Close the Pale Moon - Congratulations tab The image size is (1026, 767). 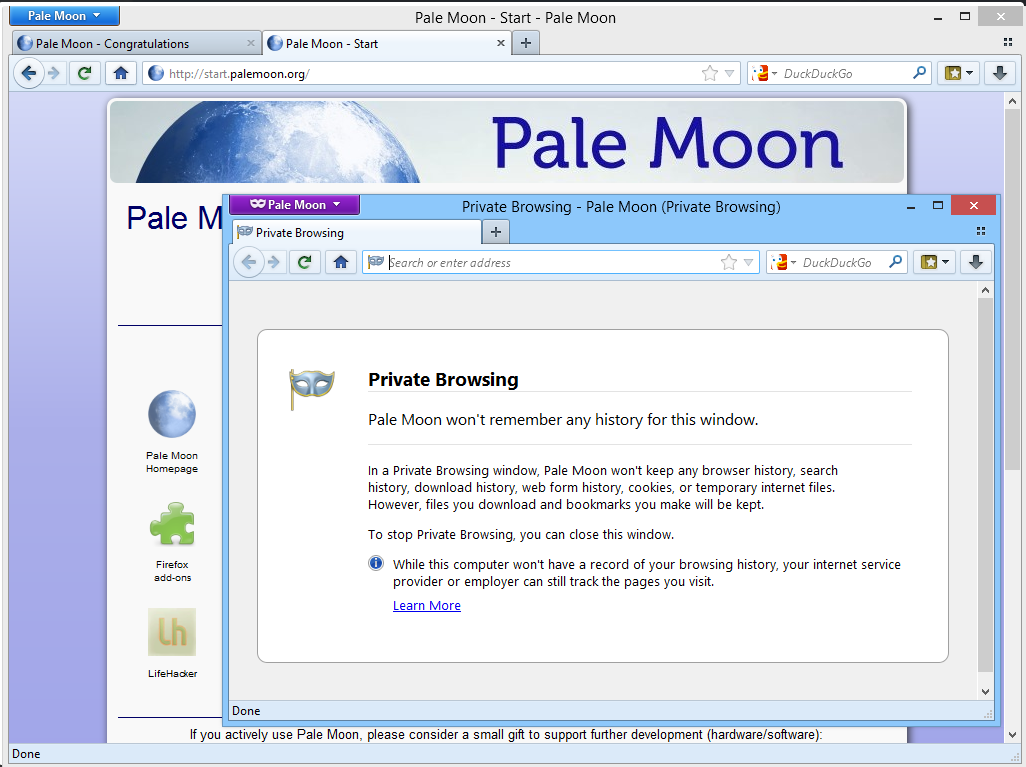(251, 43)
